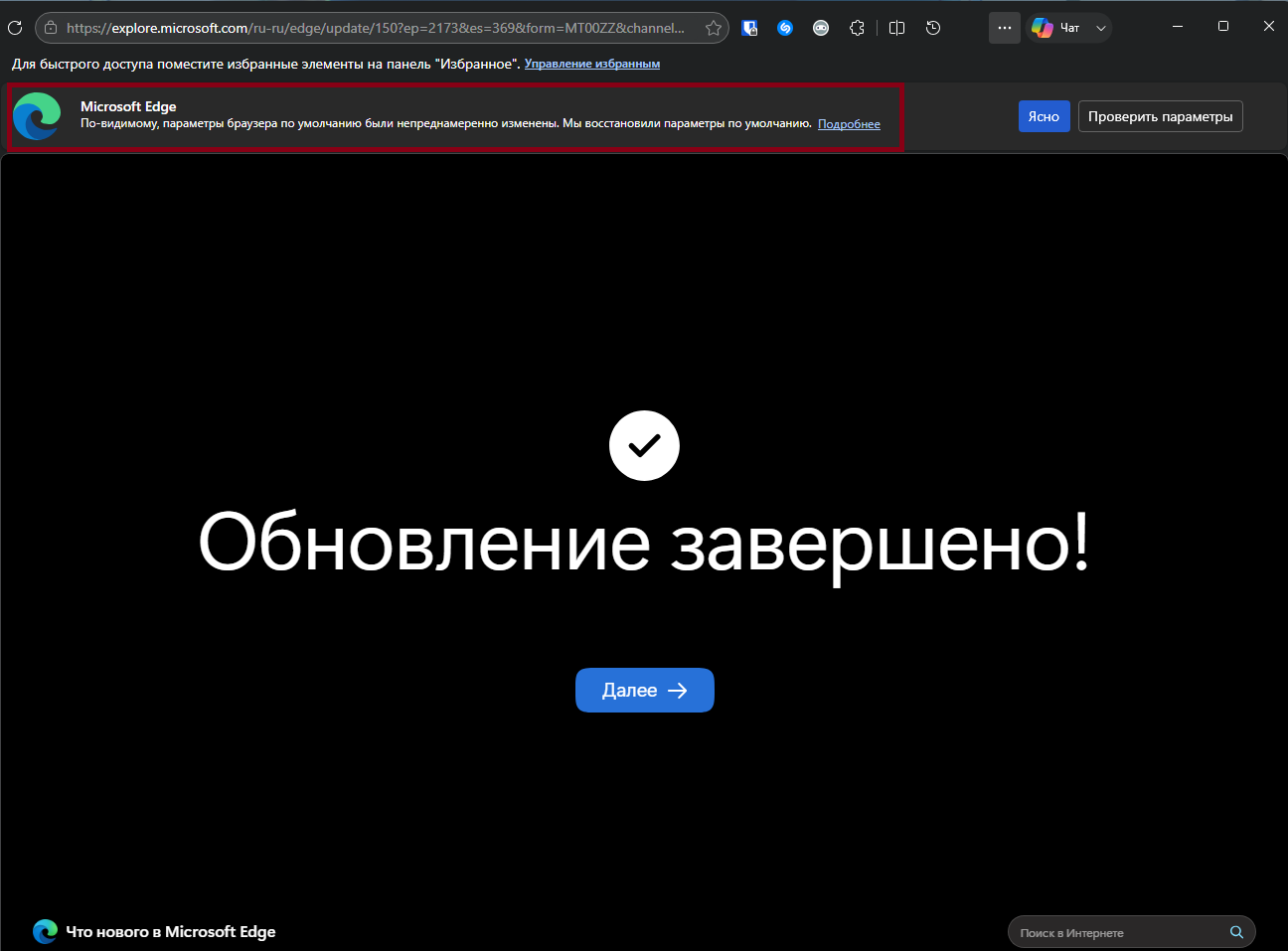Click the Что нового в Microsoft Edge text

171,931
